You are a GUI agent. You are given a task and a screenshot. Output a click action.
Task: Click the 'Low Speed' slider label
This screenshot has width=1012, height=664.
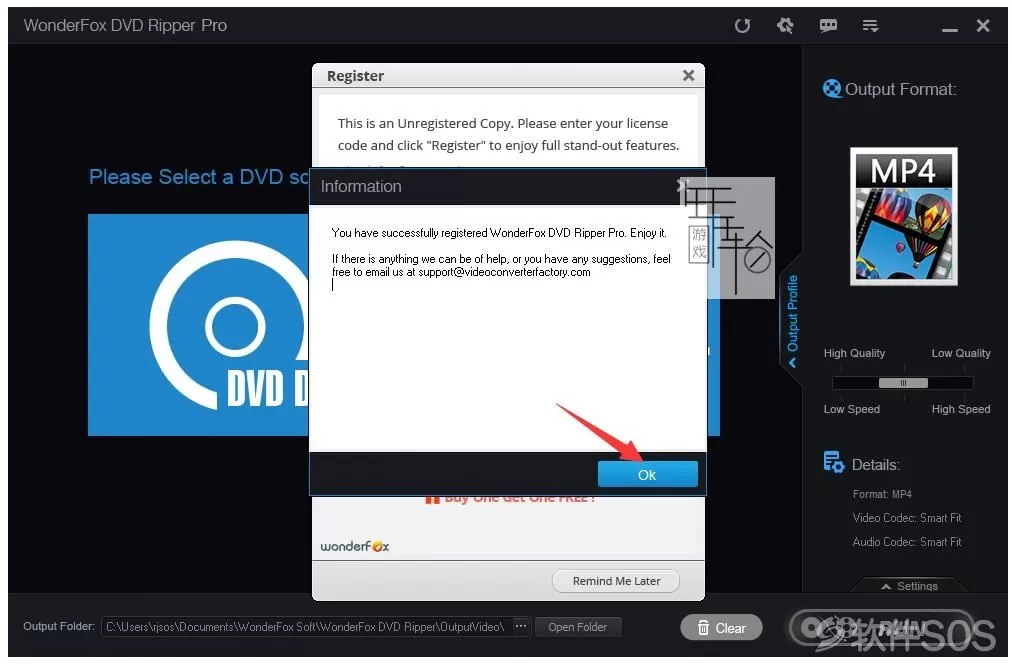(851, 409)
